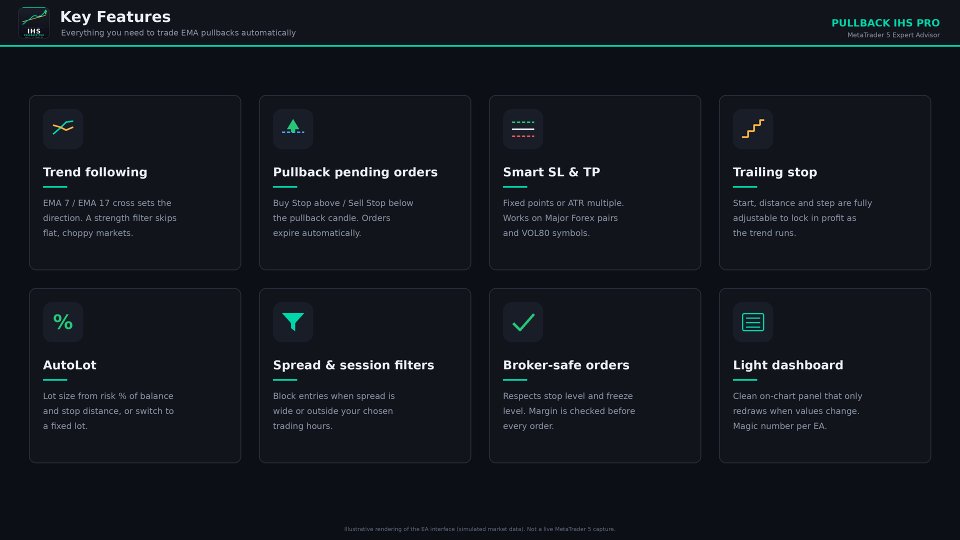Click the Respects stop level description

[x=569, y=411]
